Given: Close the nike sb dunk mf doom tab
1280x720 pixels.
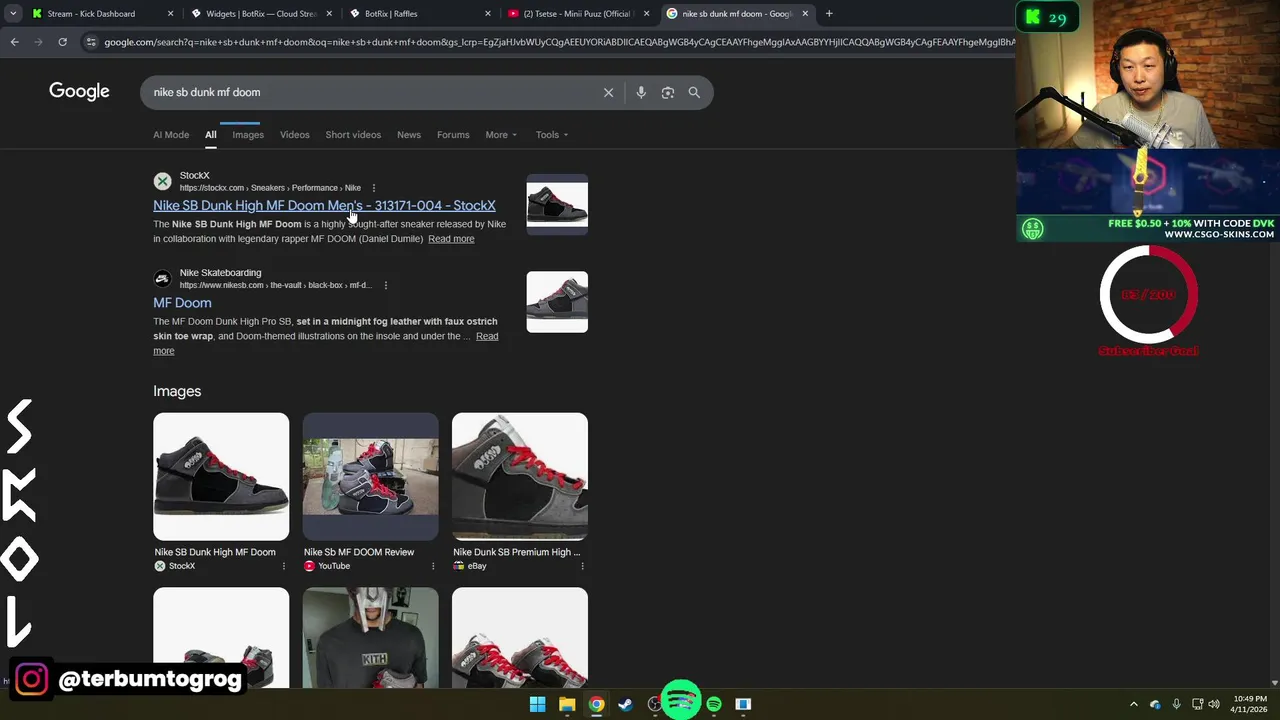Looking at the screenshot, I should (805, 14).
